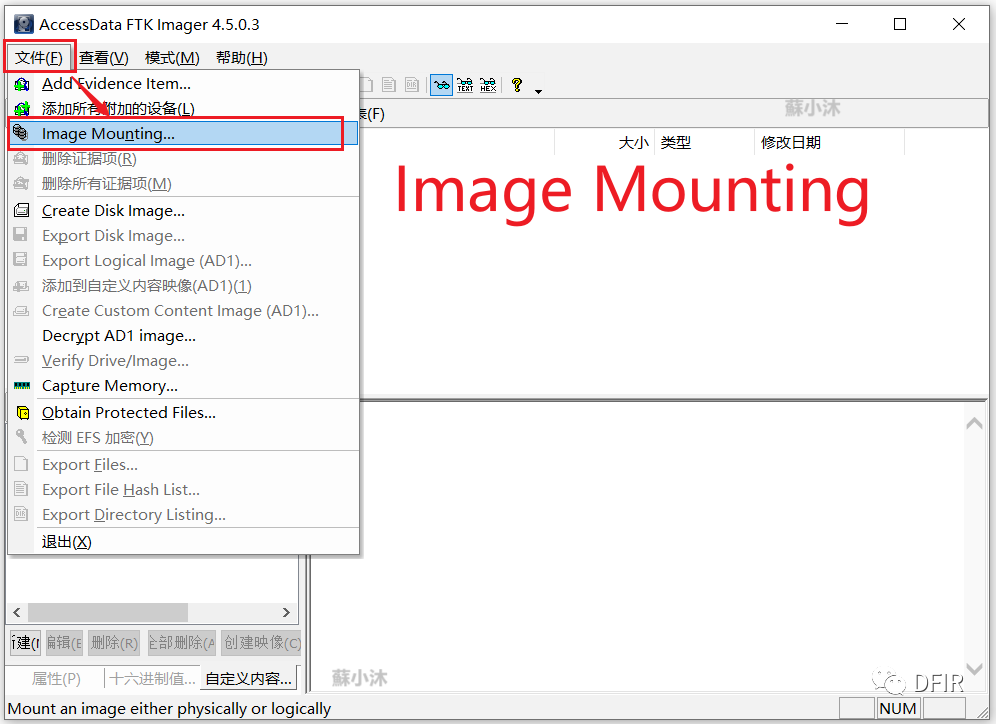996x724 pixels.
Task: Choose Decrypt AD1 image... entry
Action: 184,335
